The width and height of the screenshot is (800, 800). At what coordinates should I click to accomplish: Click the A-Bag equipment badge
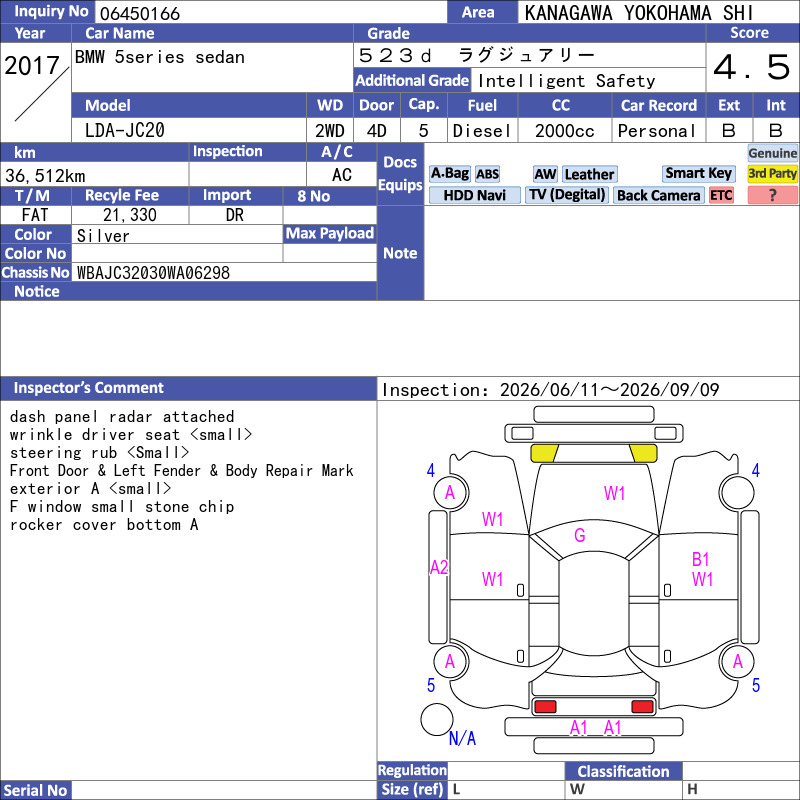click(449, 174)
